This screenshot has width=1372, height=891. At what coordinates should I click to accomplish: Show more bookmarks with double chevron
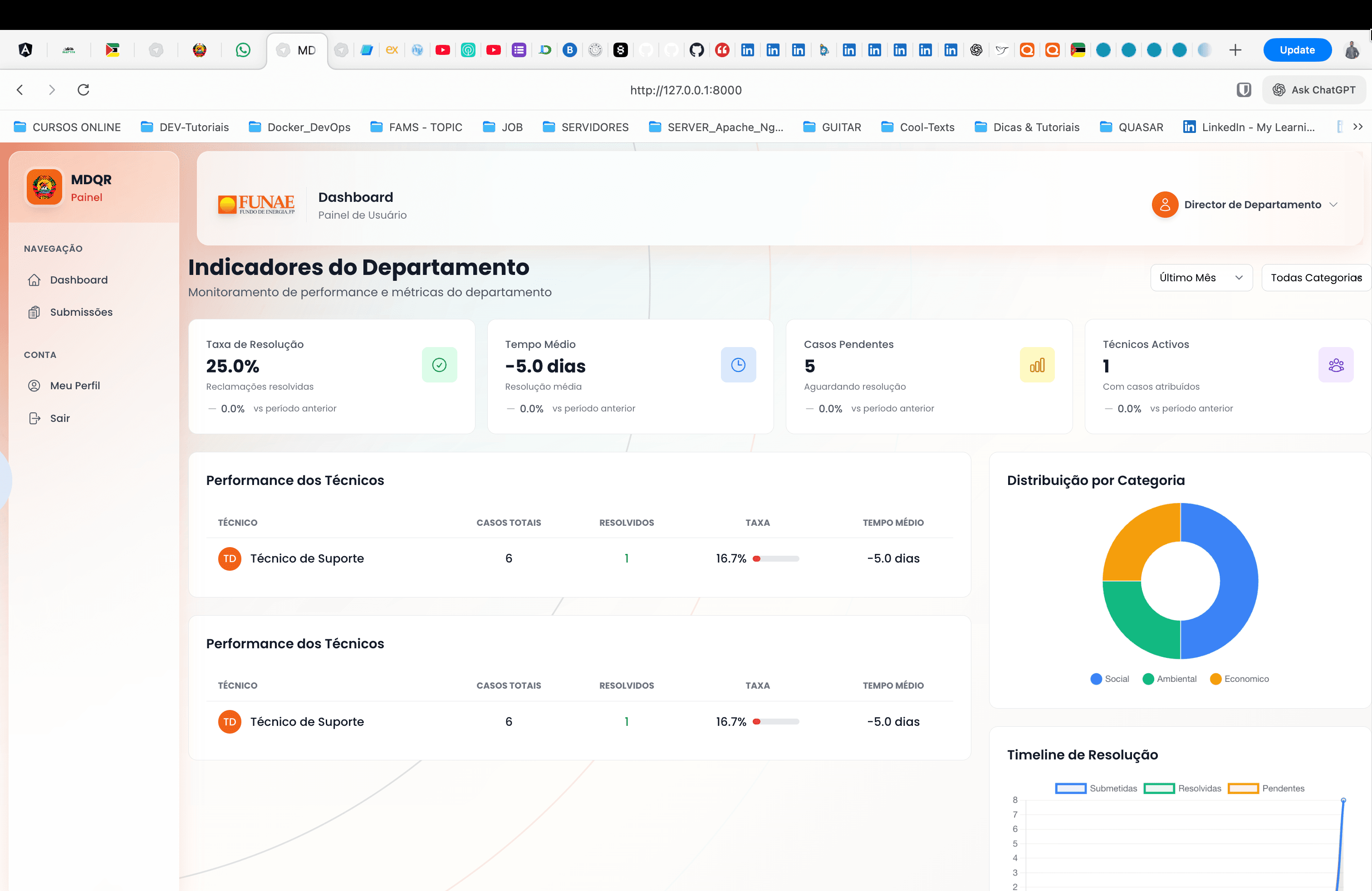click(1357, 127)
